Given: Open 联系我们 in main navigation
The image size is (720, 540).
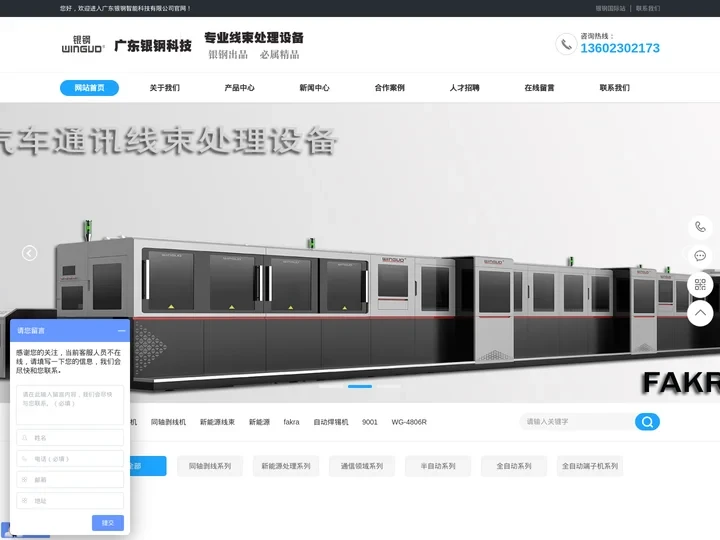Looking at the screenshot, I should 614,88.
